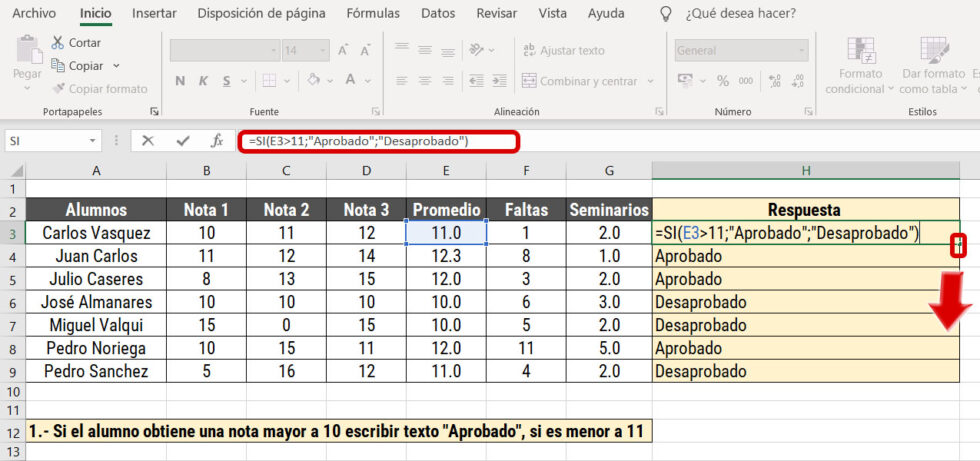Open Insert Function via fx icon
980x461 pixels.
click(216, 141)
